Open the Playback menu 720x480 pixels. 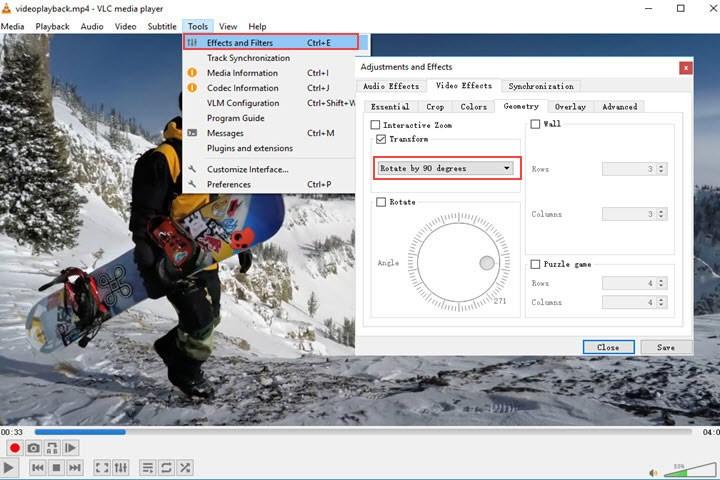click(52, 27)
